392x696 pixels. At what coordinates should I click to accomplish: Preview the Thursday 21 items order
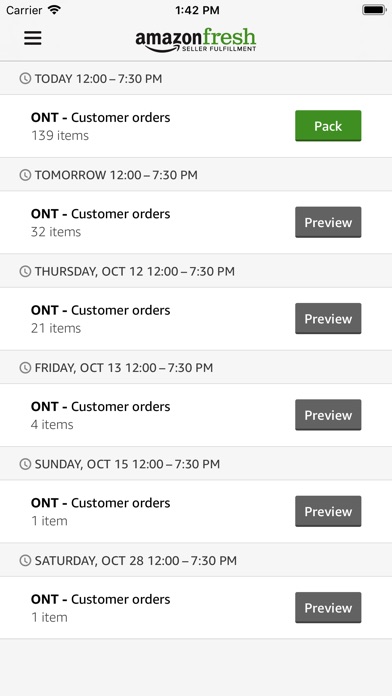(328, 318)
